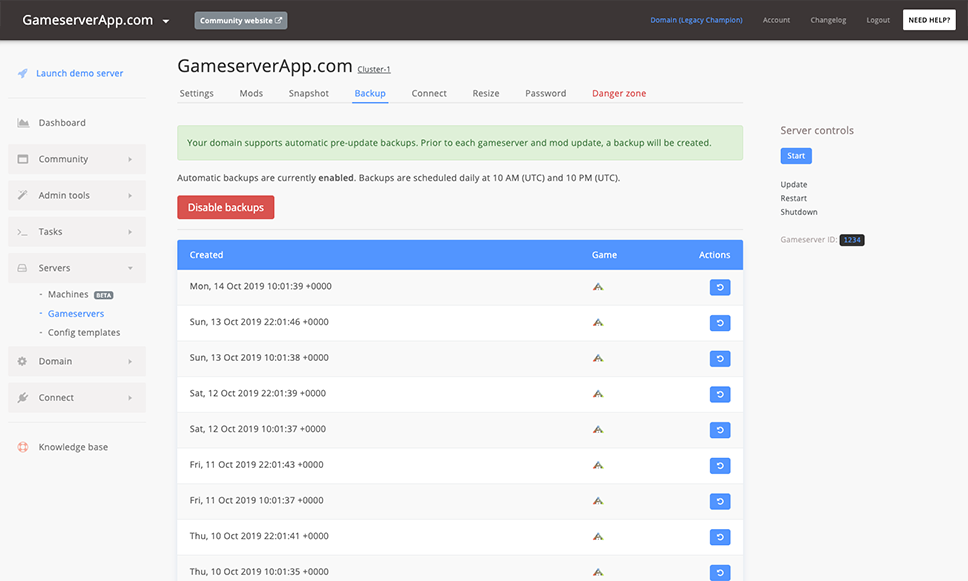The image size is (968, 581).
Task: Click game icon in Mon, 14 Oct 10:01:39 row
Action: click(598, 286)
